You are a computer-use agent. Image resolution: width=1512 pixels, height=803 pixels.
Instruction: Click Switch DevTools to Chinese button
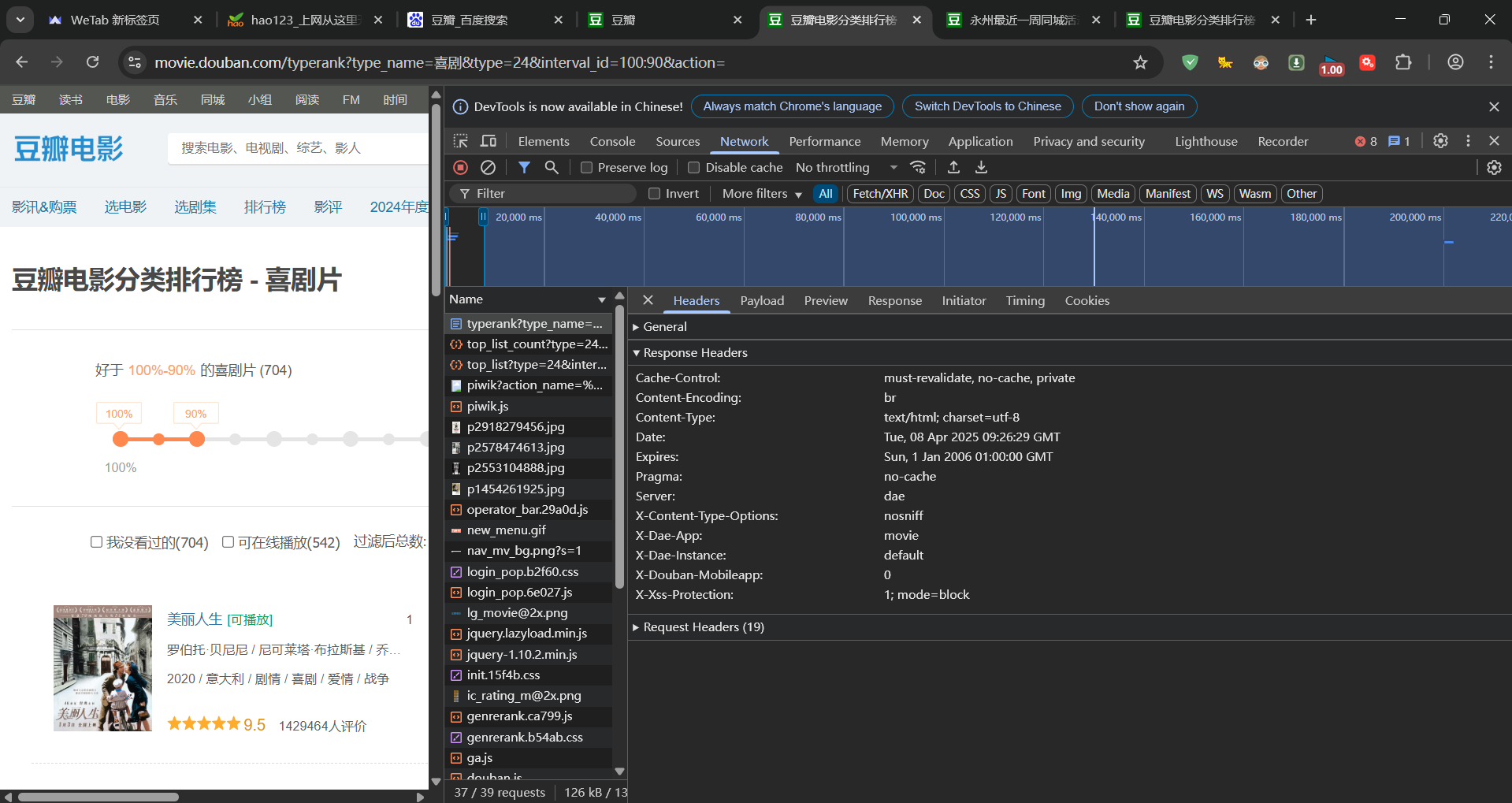[x=987, y=106]
